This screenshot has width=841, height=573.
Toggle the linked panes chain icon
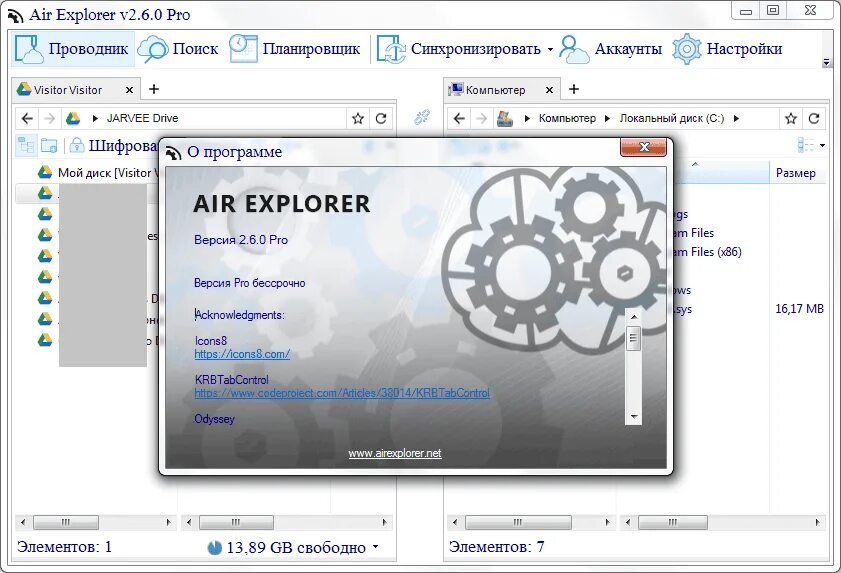pyautogui.click(x=422, y=117)
